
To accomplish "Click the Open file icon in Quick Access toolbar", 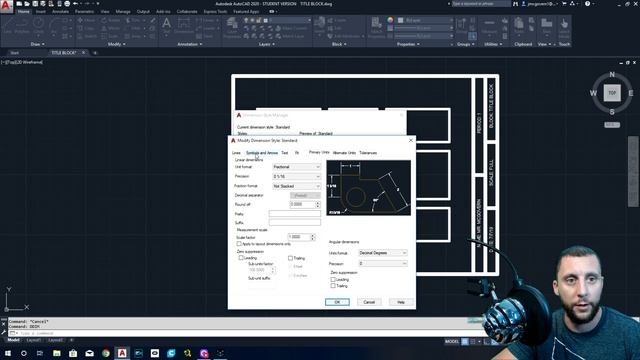I will pos(27,4).
